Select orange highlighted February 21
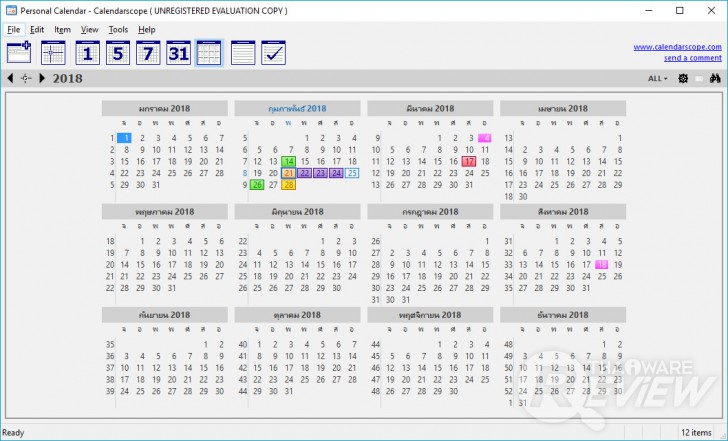 click(289, 173)
